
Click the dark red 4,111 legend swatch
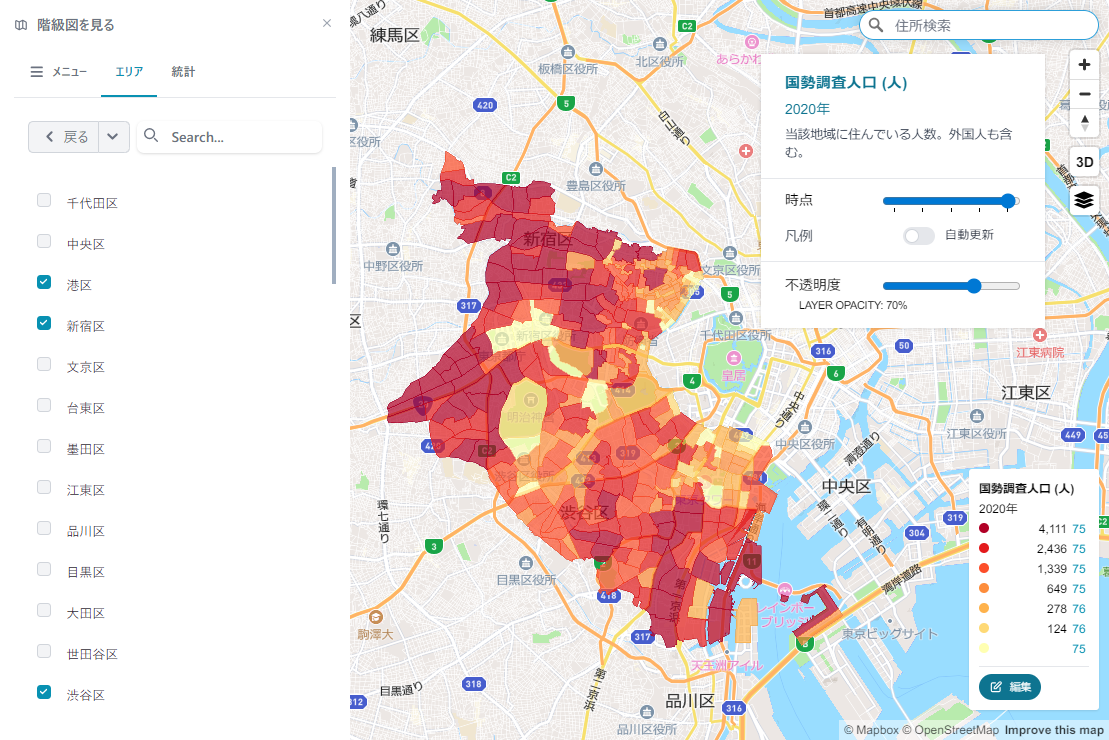pyautogui.click(x=984, y=528)
